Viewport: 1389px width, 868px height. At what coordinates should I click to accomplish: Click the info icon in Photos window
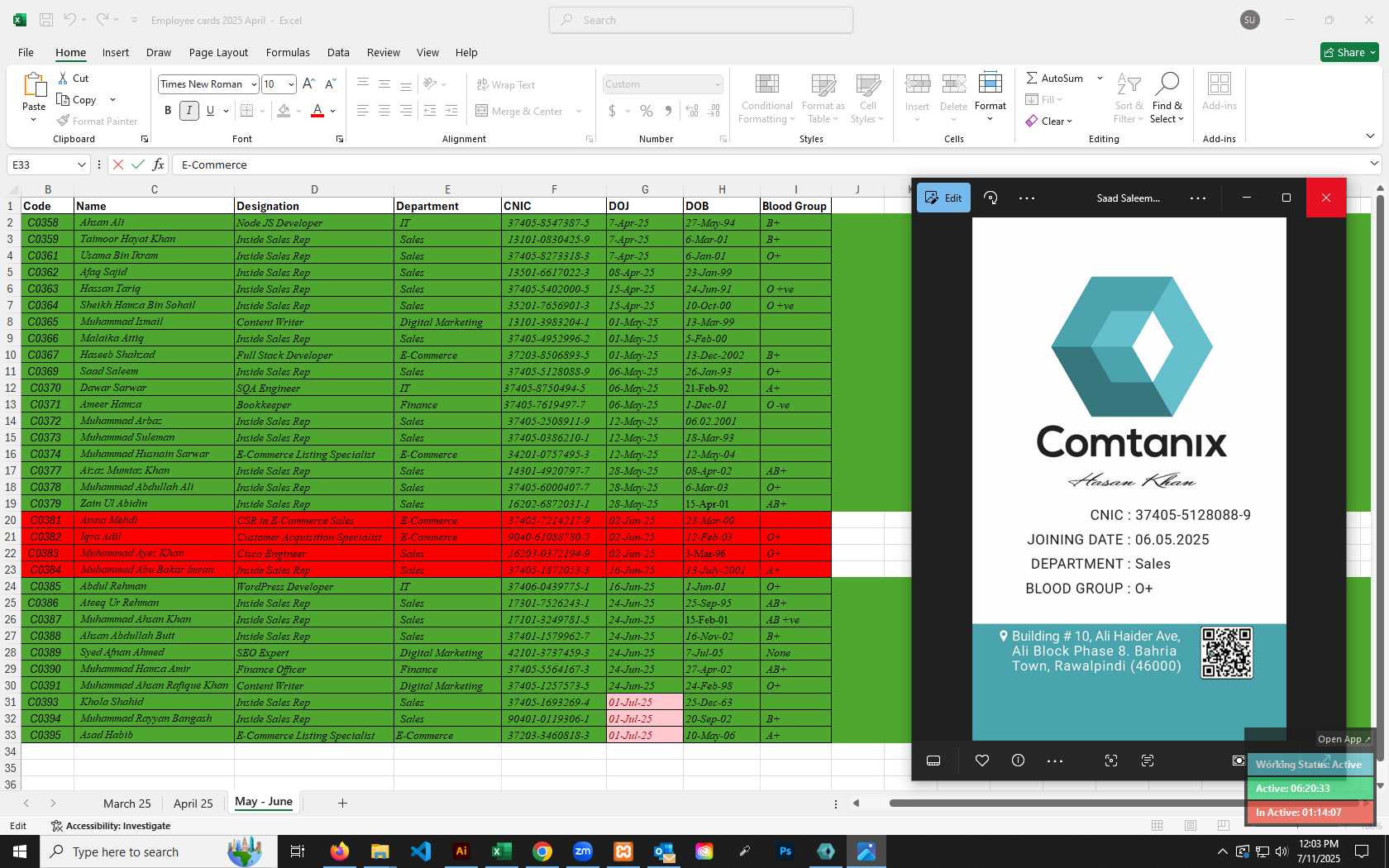tap(1019, 761)
